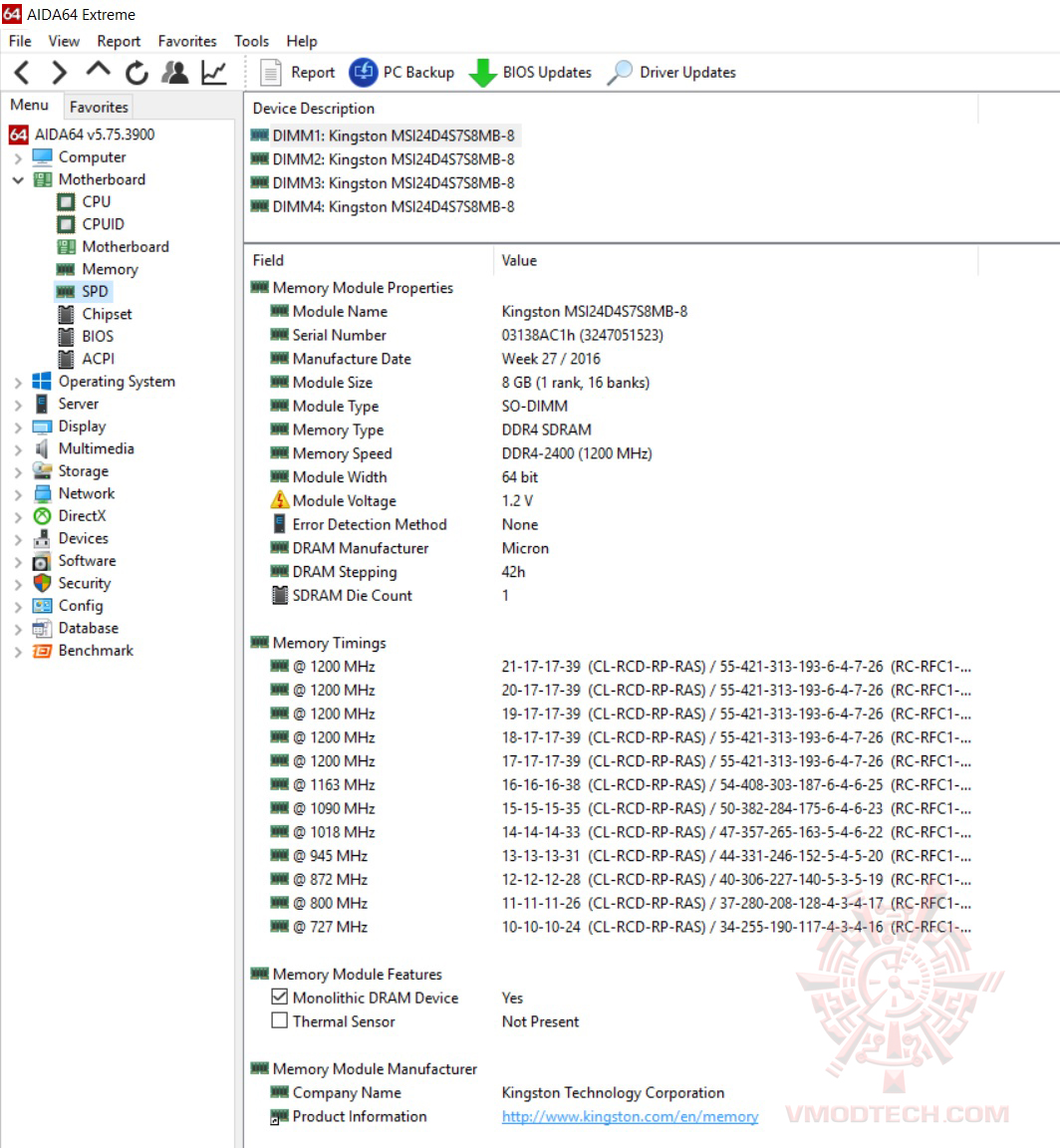Open the CPUID section
Screen dimensions: 1060x1148
point(102,223)
